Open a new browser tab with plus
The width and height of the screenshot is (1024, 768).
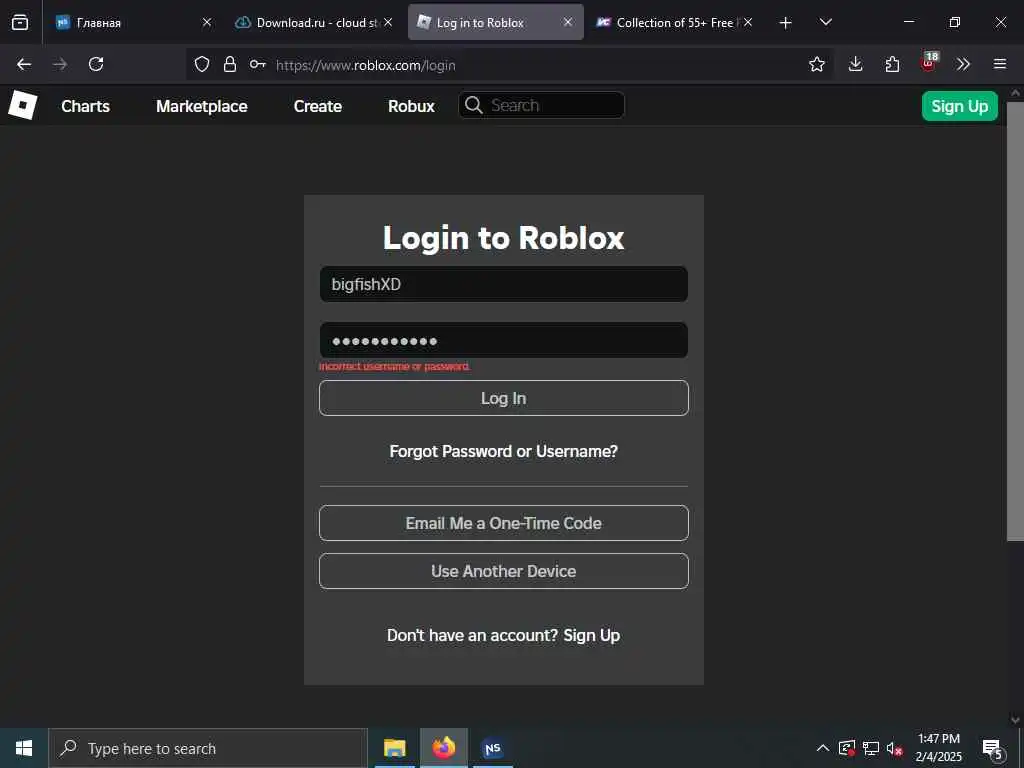(x=786, y=23)
